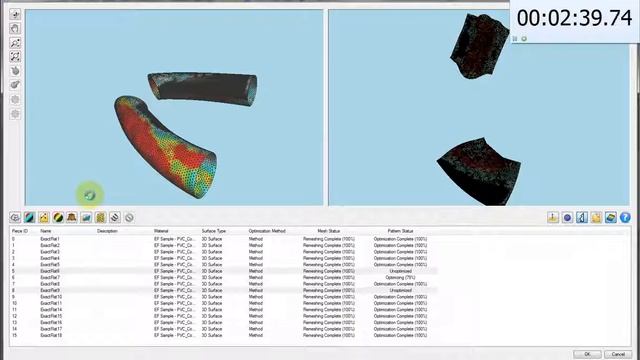
Task: Click the upper flattened pattern in right viewport
Action: point(480,46)
